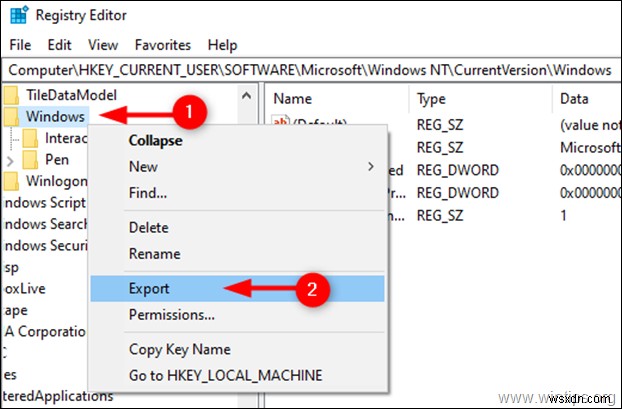Expand the Pen key

click(10, 161)
